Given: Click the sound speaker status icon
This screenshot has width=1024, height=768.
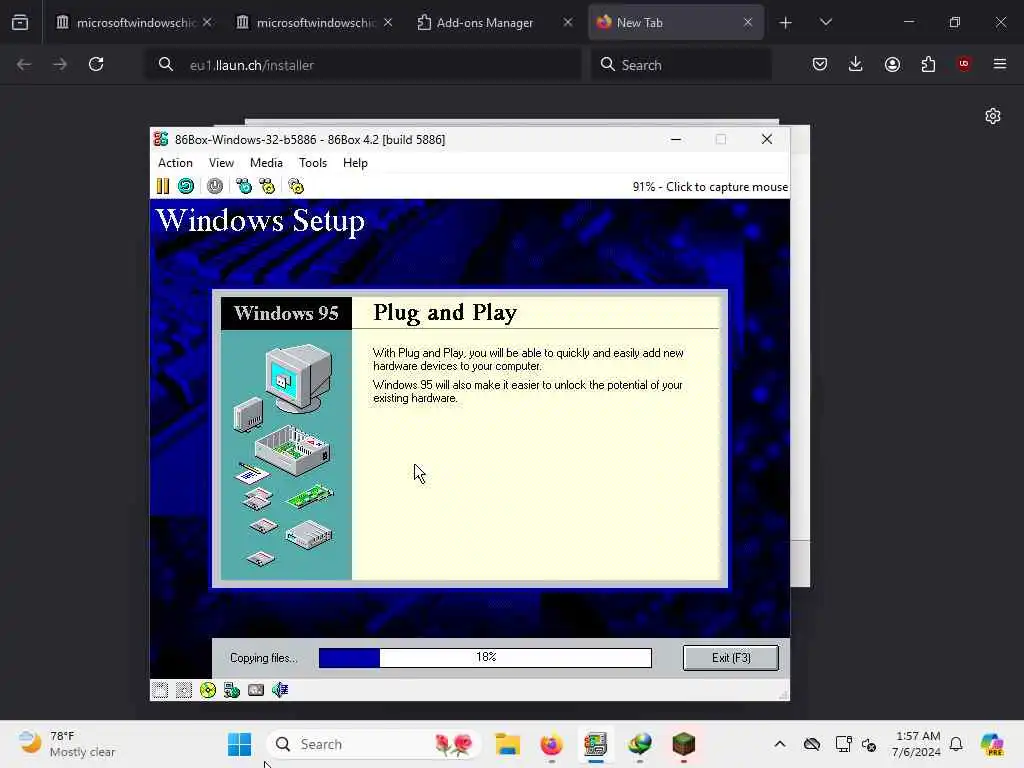Looking at the screenshot, I should pos(280,690).
